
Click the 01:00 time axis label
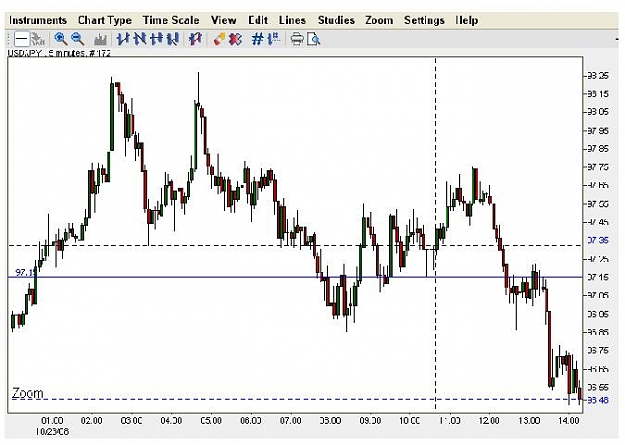[x=52, y=421]
